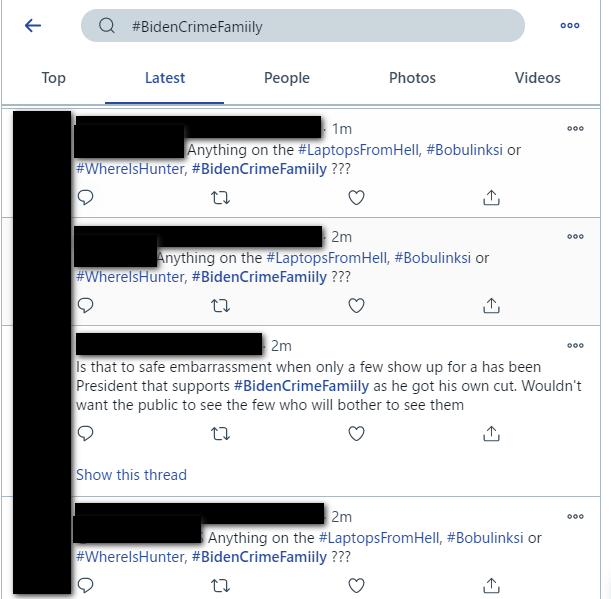Retweet the second tweet posted 2m ago
The width and height of the screenshot is (611, 599).
(221, 306)
